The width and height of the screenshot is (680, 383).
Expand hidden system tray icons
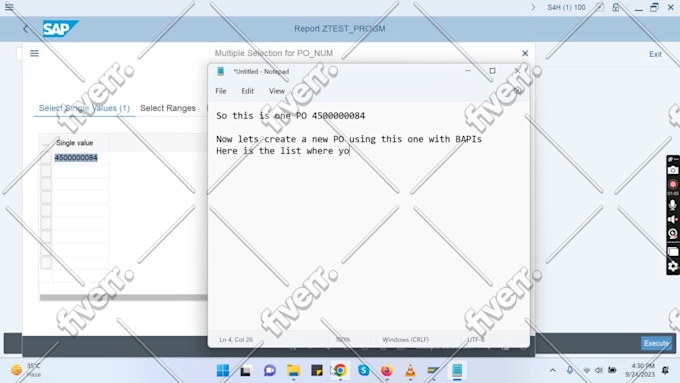552,370
